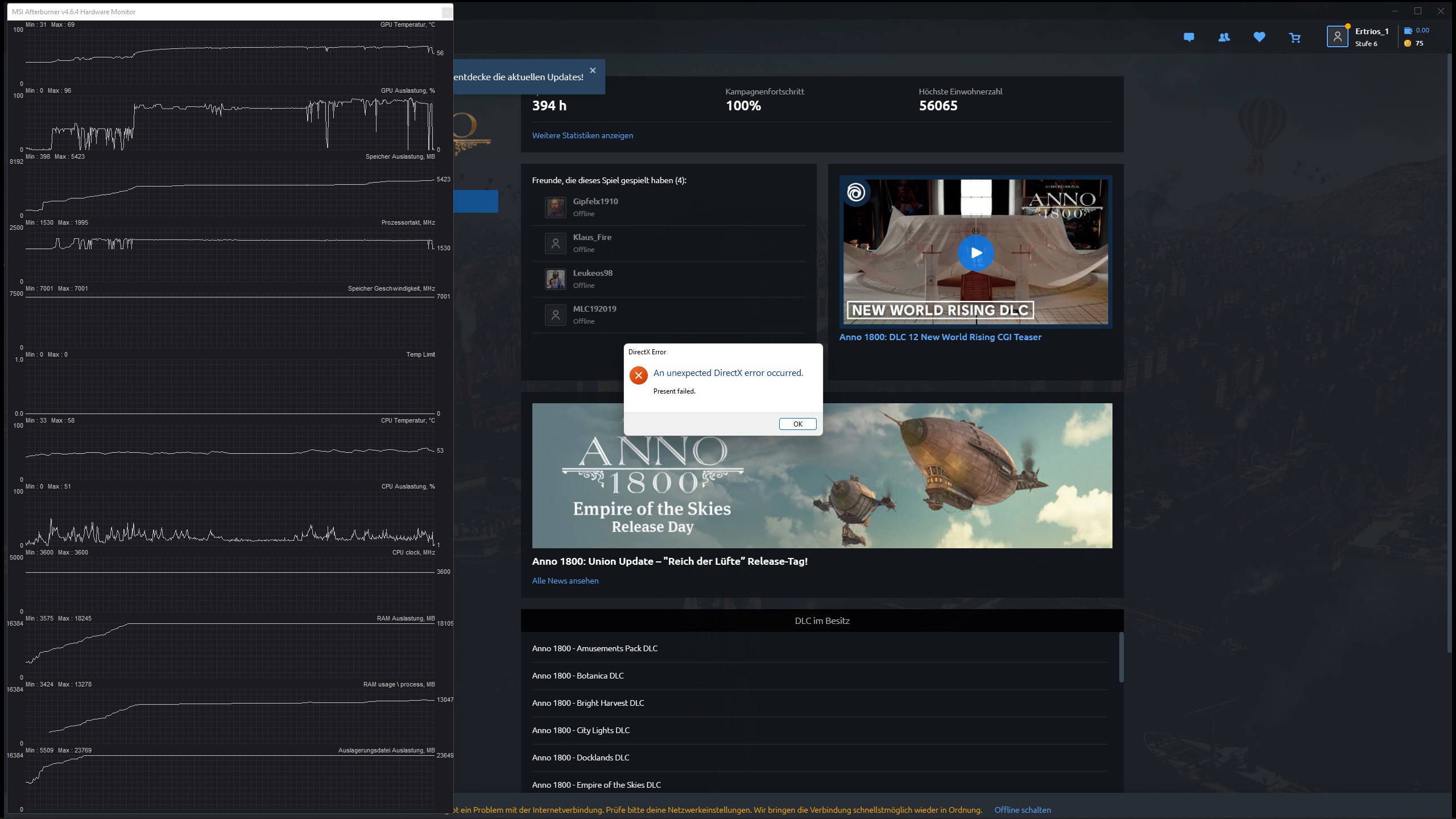1456x819 pixels.
Task: Click the Ubisoft logo on video thumbnail
Action: (x=856, y=193)
